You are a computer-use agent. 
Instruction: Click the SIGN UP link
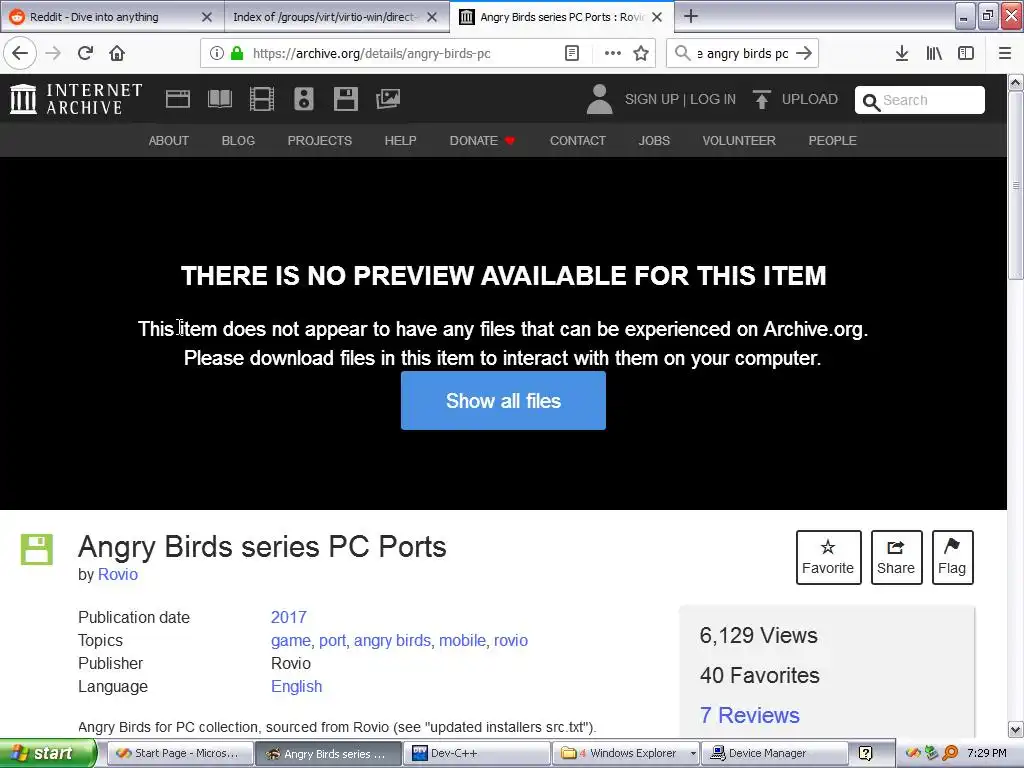coord(652,99)
